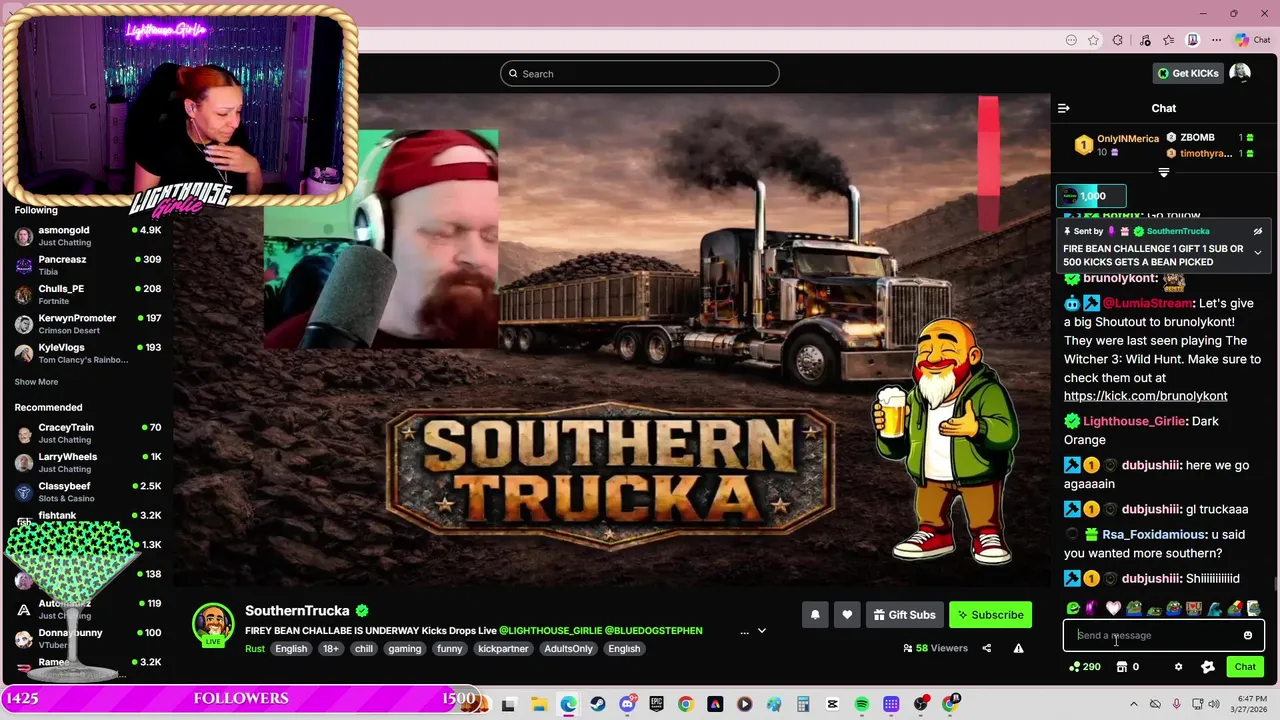Toggle stream notifications with the bell
This screenshot has width=1280, height=720.
point(815,615)
